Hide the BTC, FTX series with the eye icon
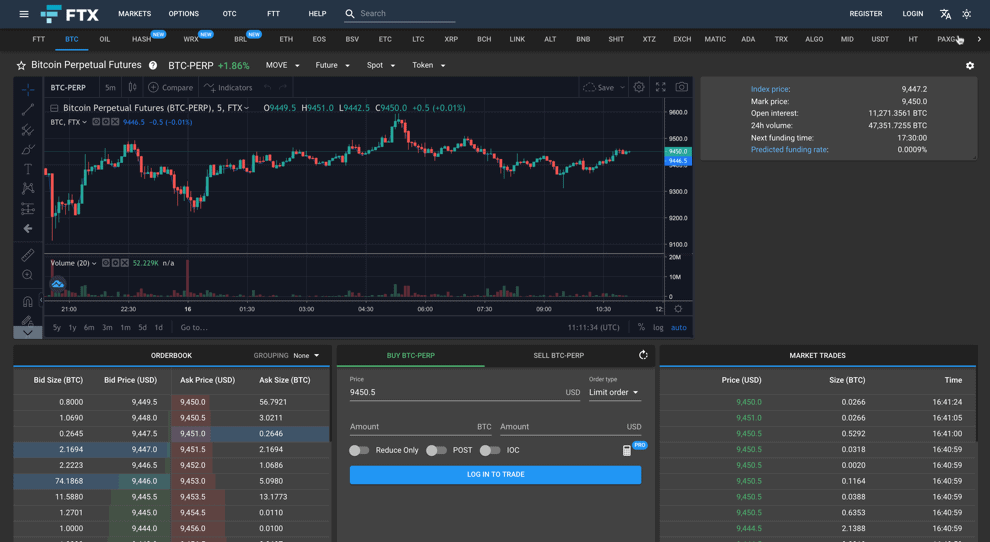This screenshot has height=542, width=990. [x=96, y=122]
